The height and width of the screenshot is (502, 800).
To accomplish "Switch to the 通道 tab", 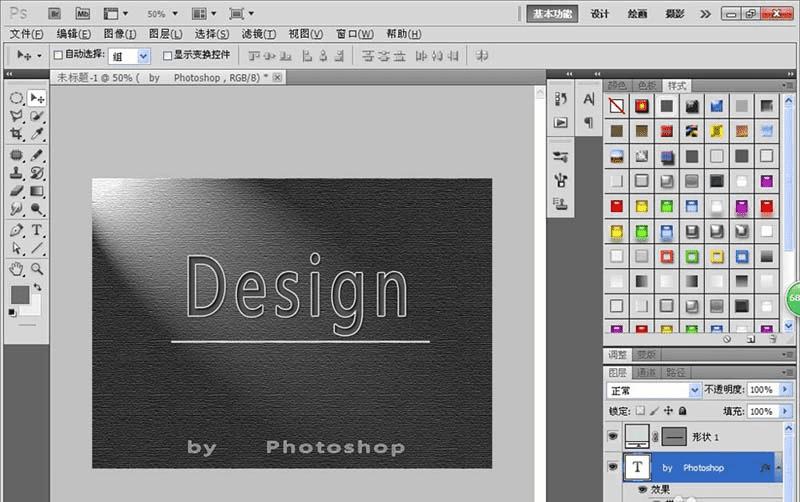I will (x=647, y=371).
